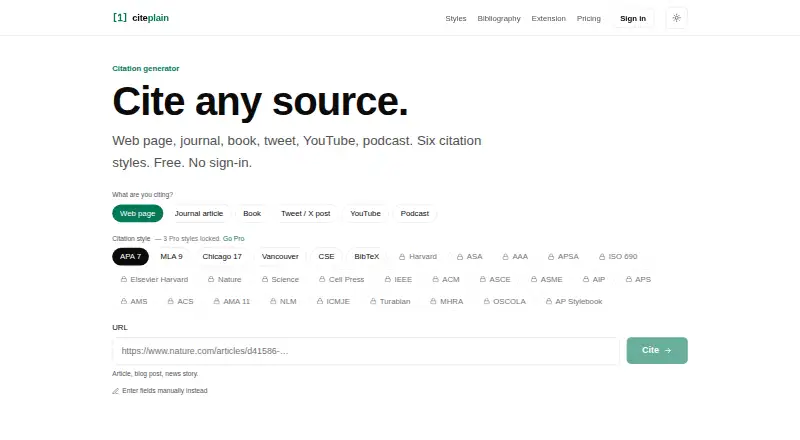Click Enter fields manually instead

(x=160, y=391)
